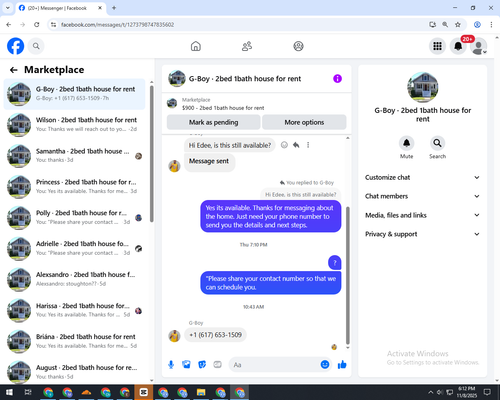Viewport: 500px width, 400px height.
Task: Open the Facebook menu grid icon
Action: click(437, 46)
